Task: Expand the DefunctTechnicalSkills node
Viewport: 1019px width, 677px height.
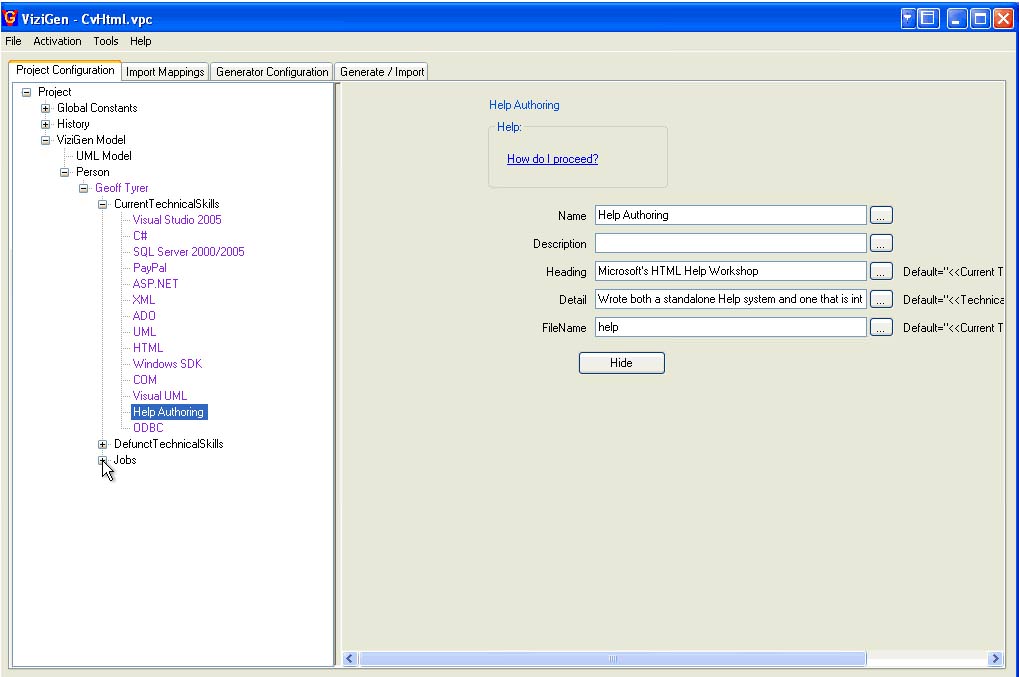Action: [x=103, y=444]
